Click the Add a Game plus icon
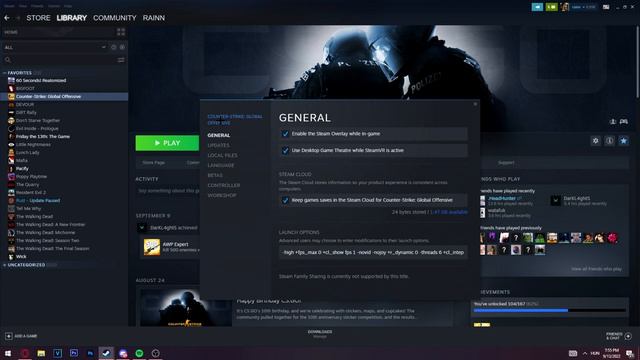The width and height of the screenshot is (640, 360). coord(9,336)
